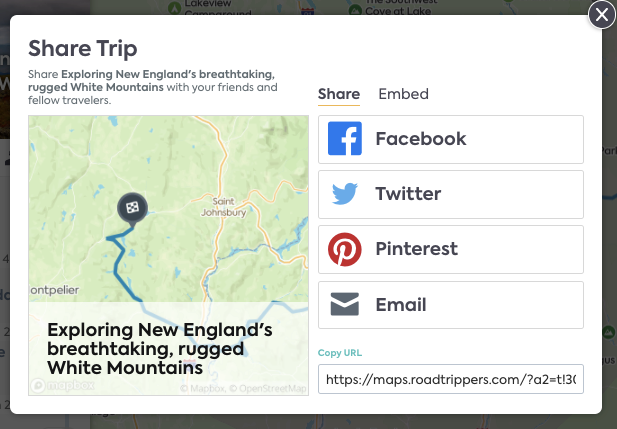Click the mapbox logo on map preview
617x429 pixels.
coord(63,385)
